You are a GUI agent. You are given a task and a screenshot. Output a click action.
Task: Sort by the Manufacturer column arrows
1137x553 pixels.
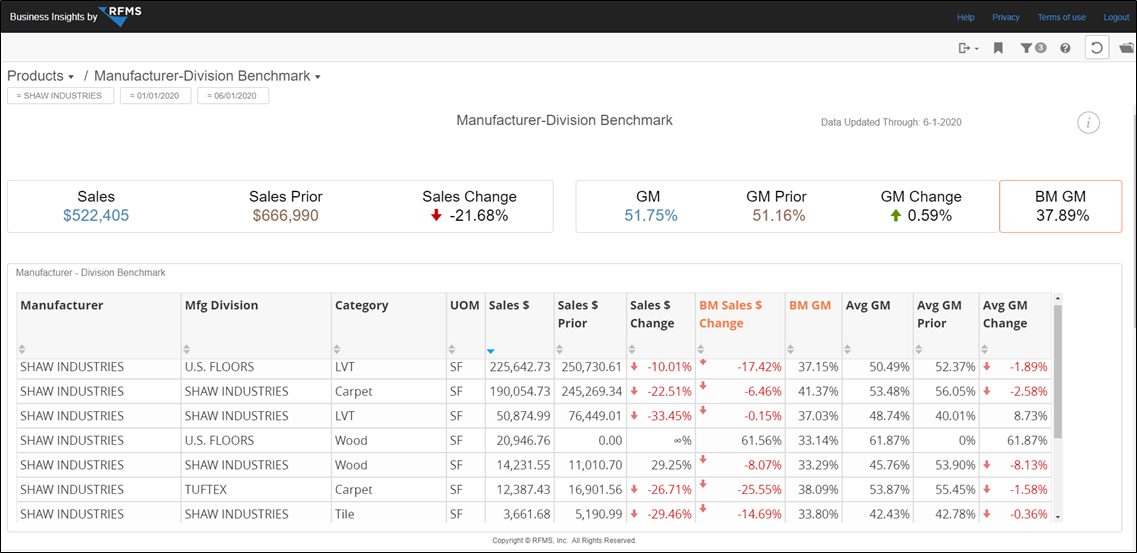pos(22,349)
